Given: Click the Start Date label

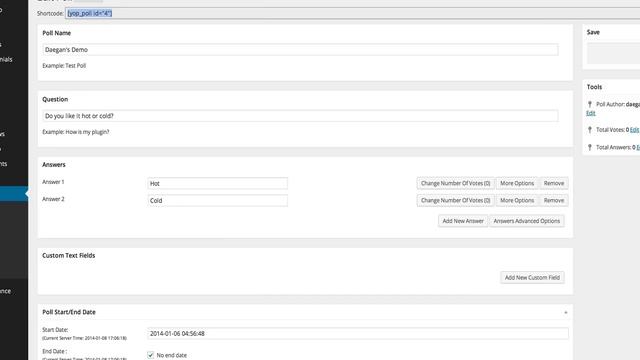Looking at the screenshot, I should click(55, 330).
